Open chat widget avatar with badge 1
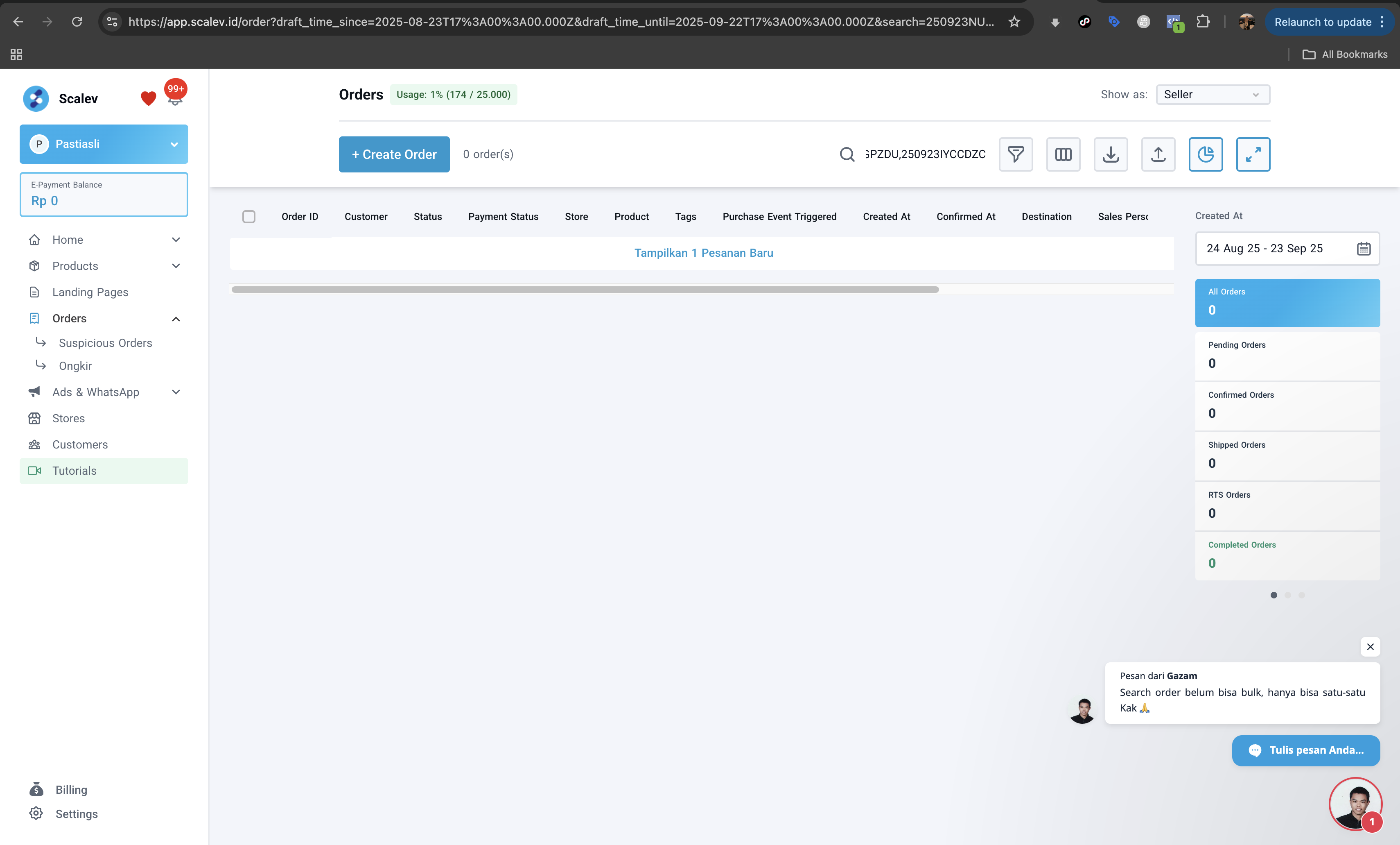 (1356, 804)
